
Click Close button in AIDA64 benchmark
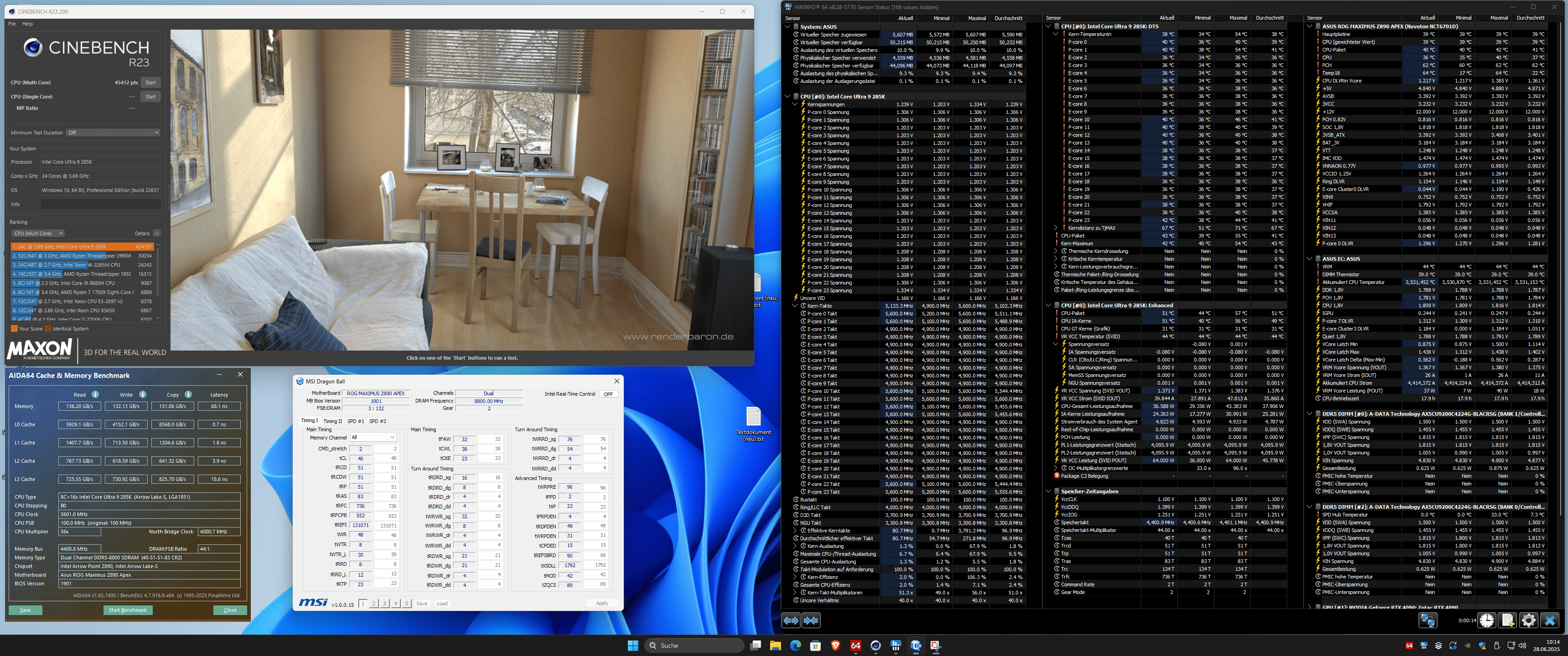click(230, 610)
